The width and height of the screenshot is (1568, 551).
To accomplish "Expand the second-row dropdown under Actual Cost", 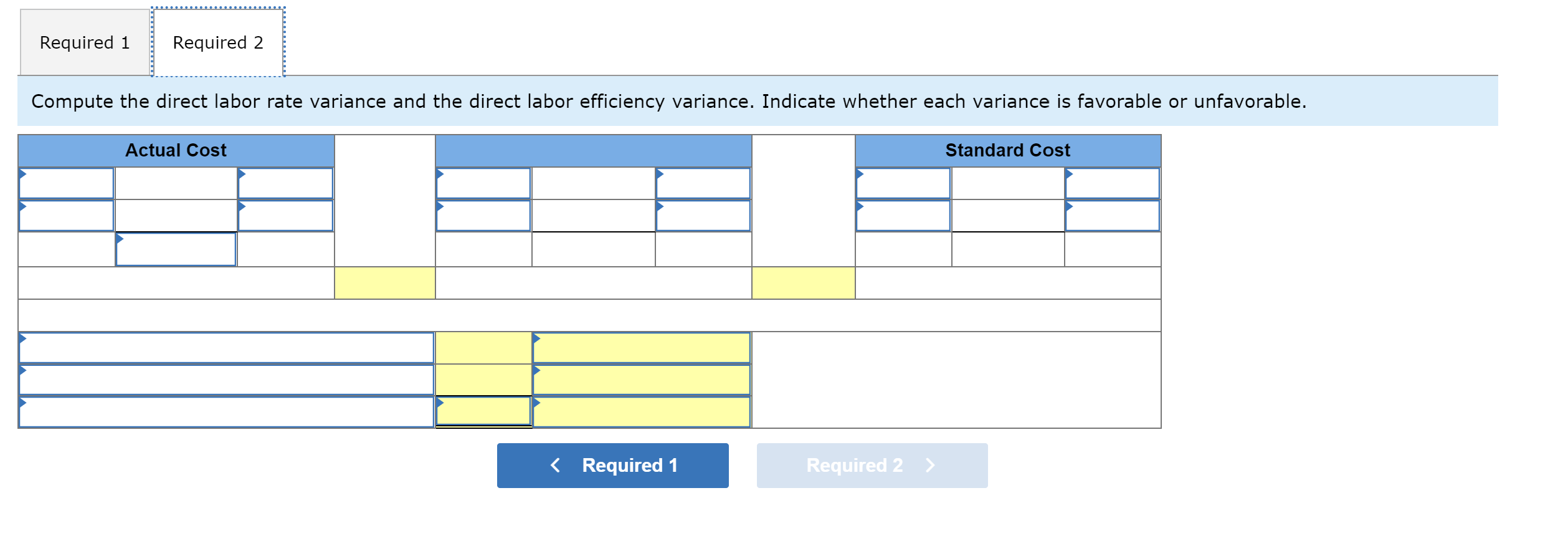I will coord(65,216).
